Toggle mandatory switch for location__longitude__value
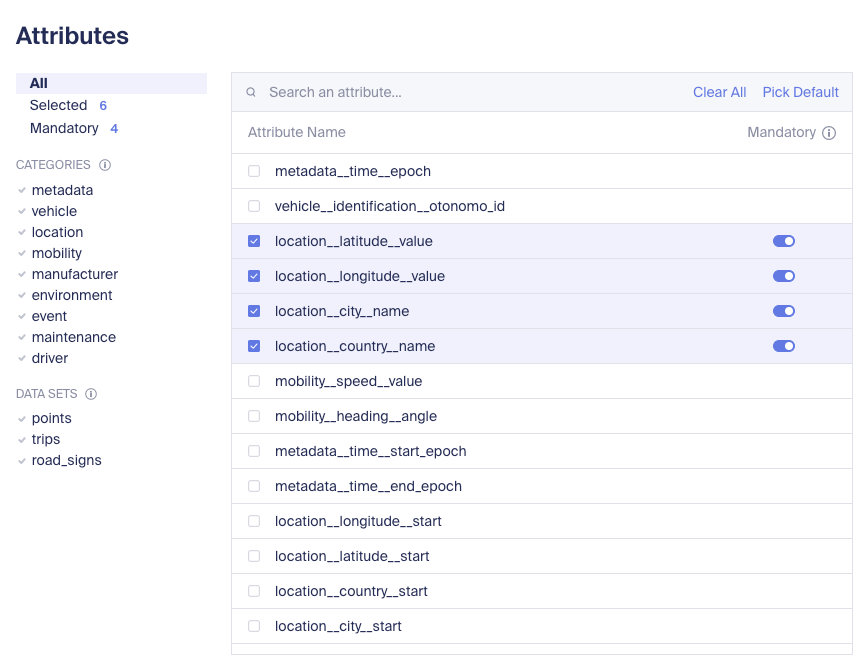Screen dimensions: 868x669 coord(784,276)
